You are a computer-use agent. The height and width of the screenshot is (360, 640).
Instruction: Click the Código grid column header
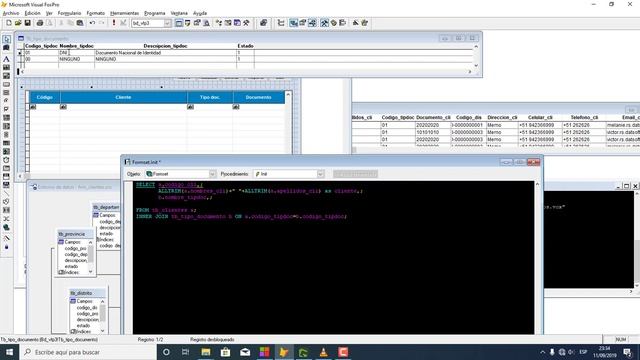pos(44,97)
